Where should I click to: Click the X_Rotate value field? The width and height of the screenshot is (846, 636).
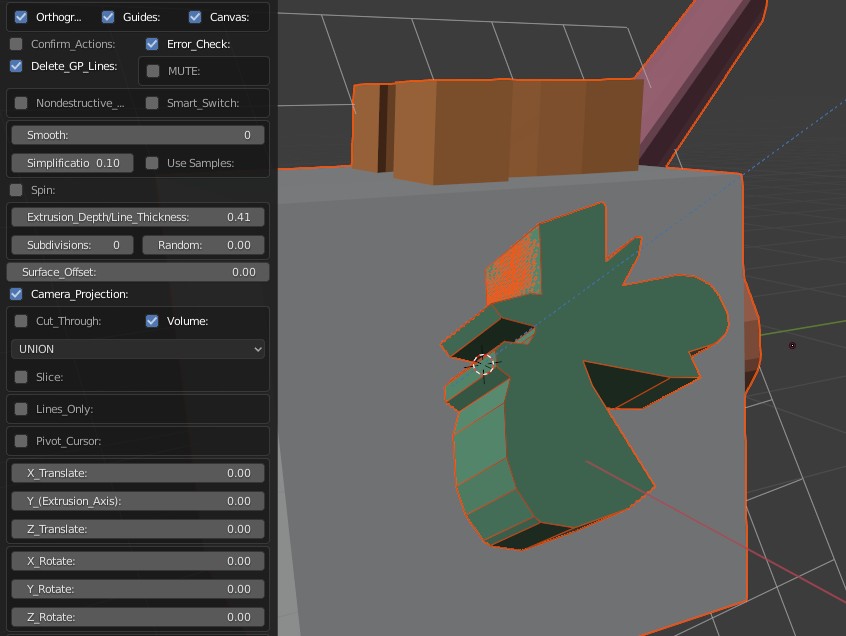139,561
